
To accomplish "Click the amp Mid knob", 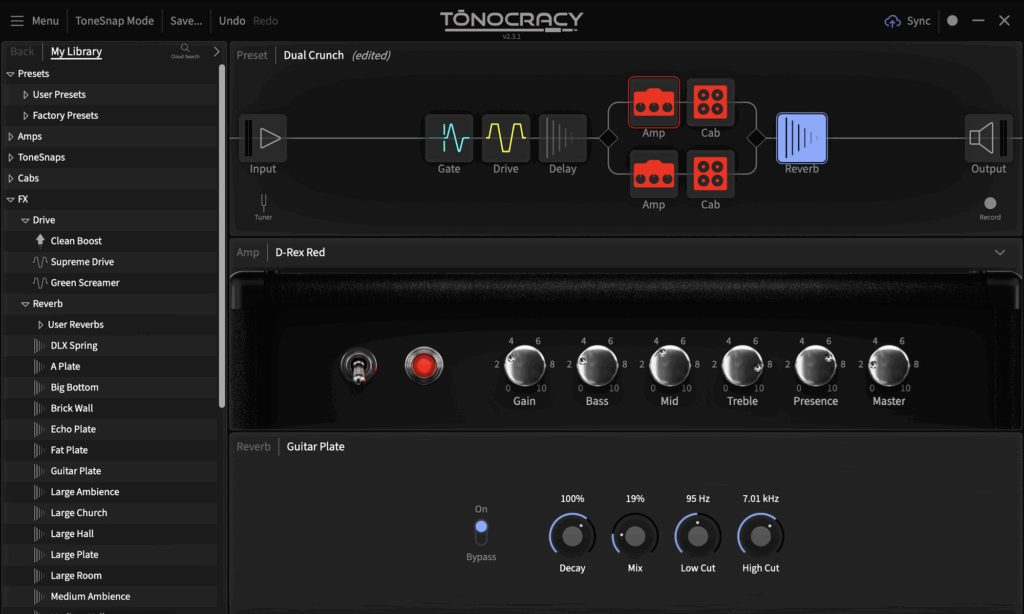I will [x=669, y=366].
